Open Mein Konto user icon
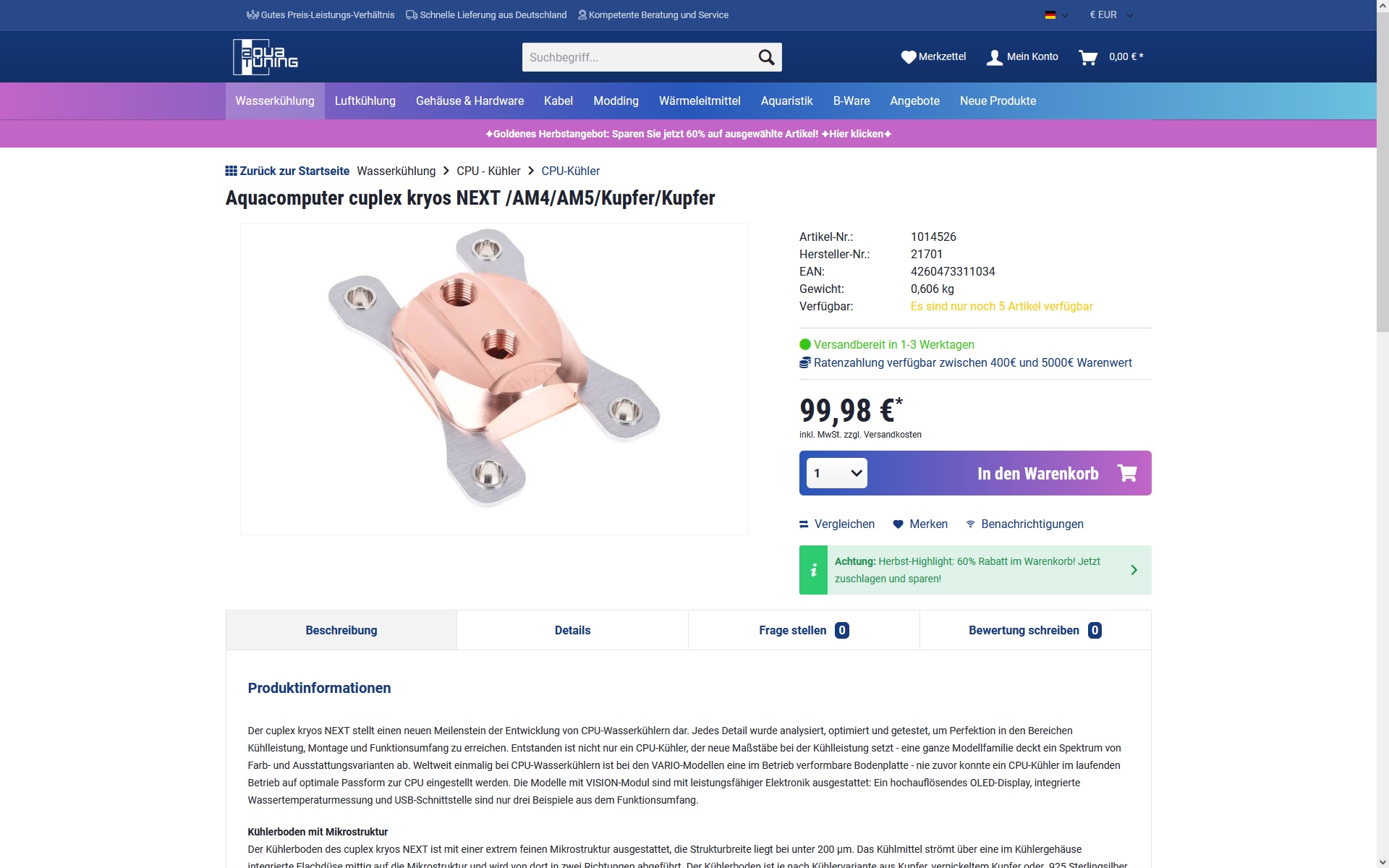This screenshot has width=1389, height=868. coord(995,57)
